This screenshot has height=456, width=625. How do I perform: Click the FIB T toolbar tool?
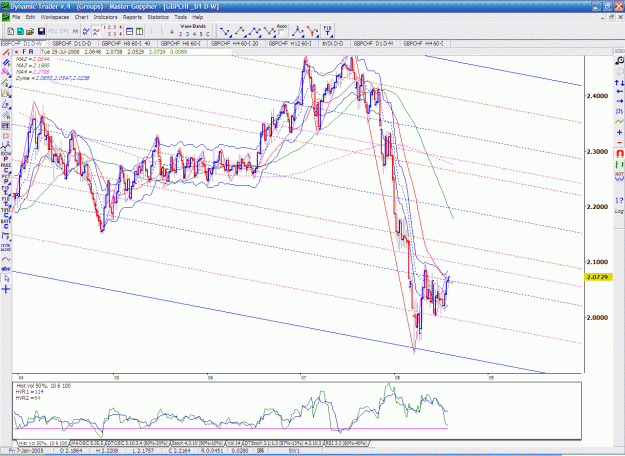click(327, 31)
